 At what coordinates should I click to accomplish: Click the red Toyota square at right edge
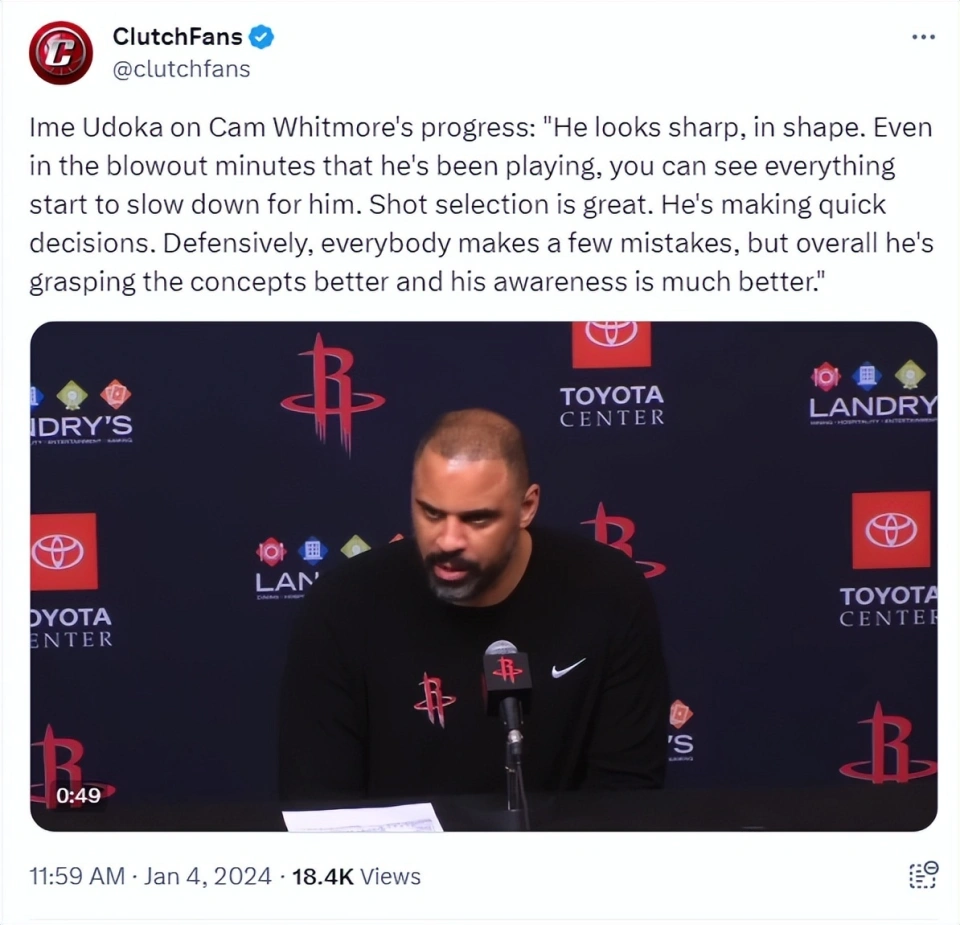tap(891, 530)
